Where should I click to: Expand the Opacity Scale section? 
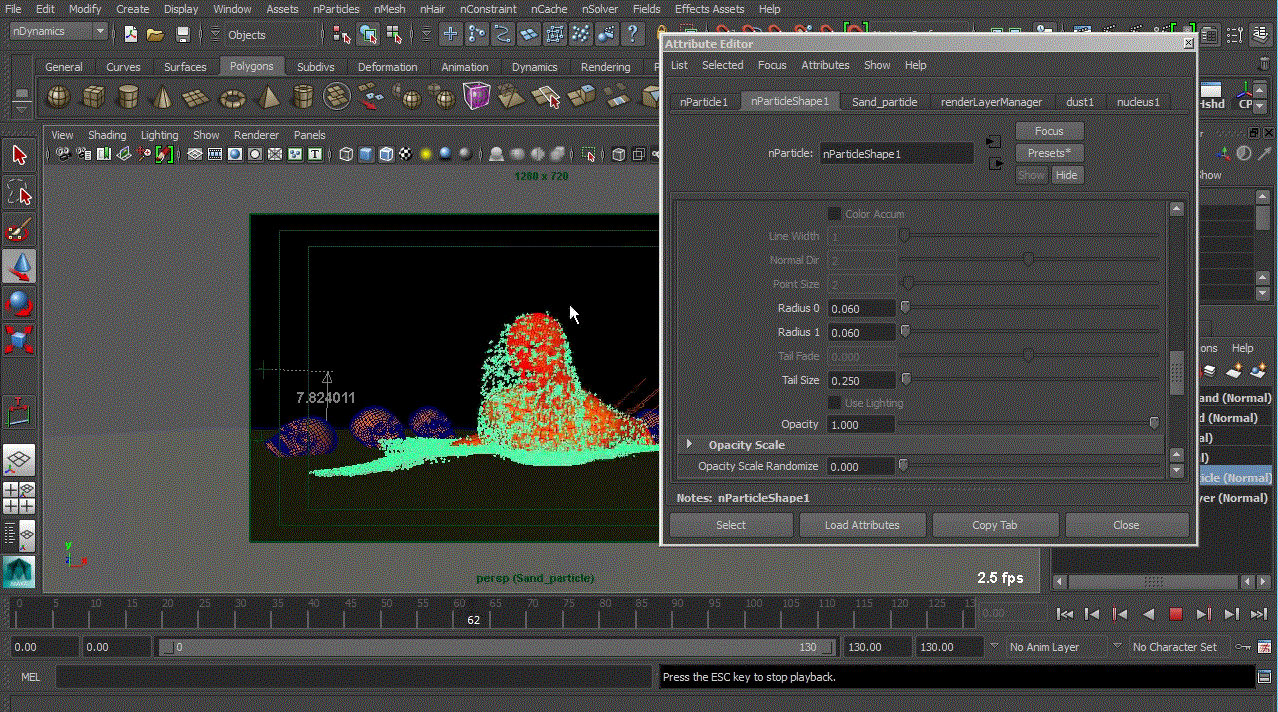(x=689, y=444)
